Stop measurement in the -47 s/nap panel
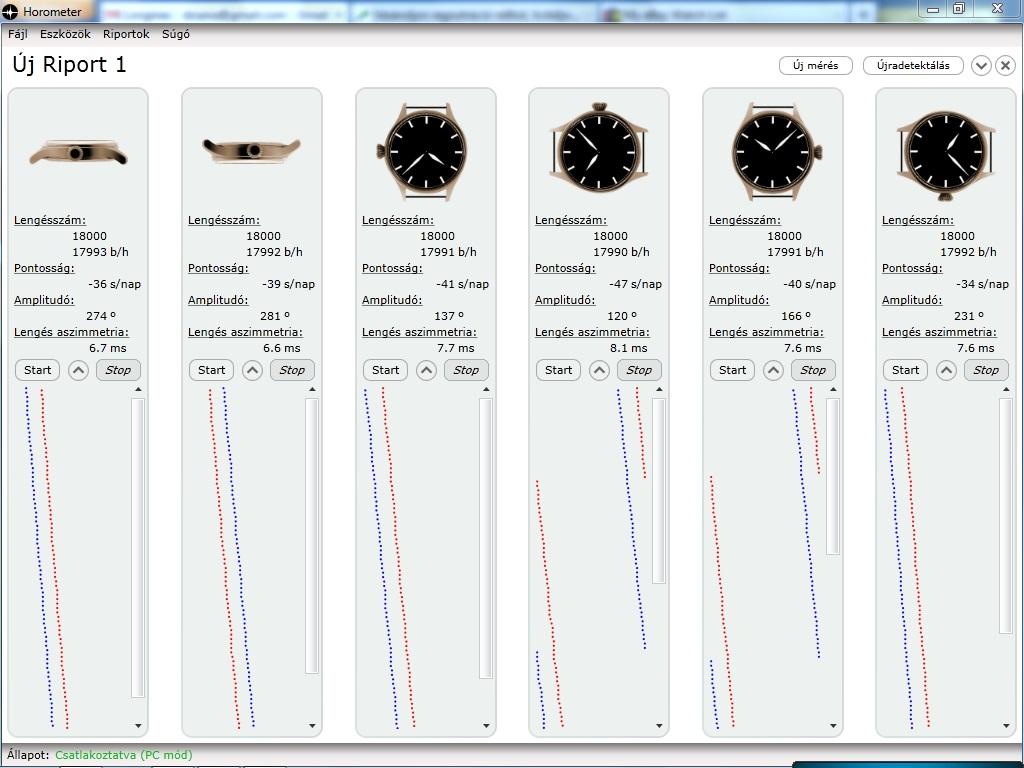 tap(639, 370)
